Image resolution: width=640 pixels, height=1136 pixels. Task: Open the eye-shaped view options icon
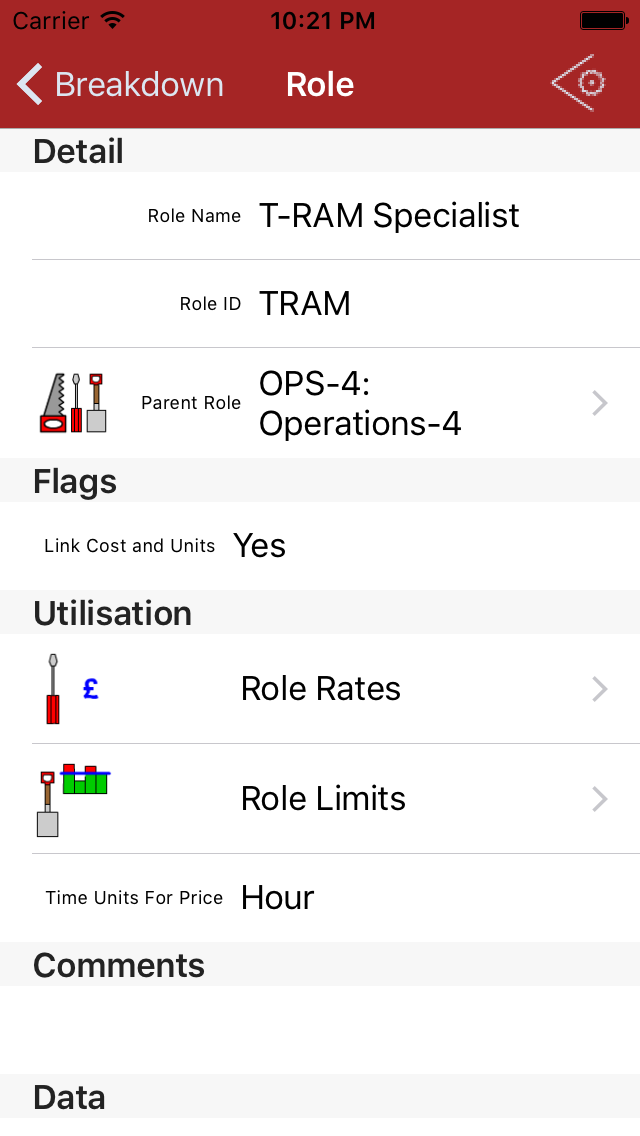[579, 83]
